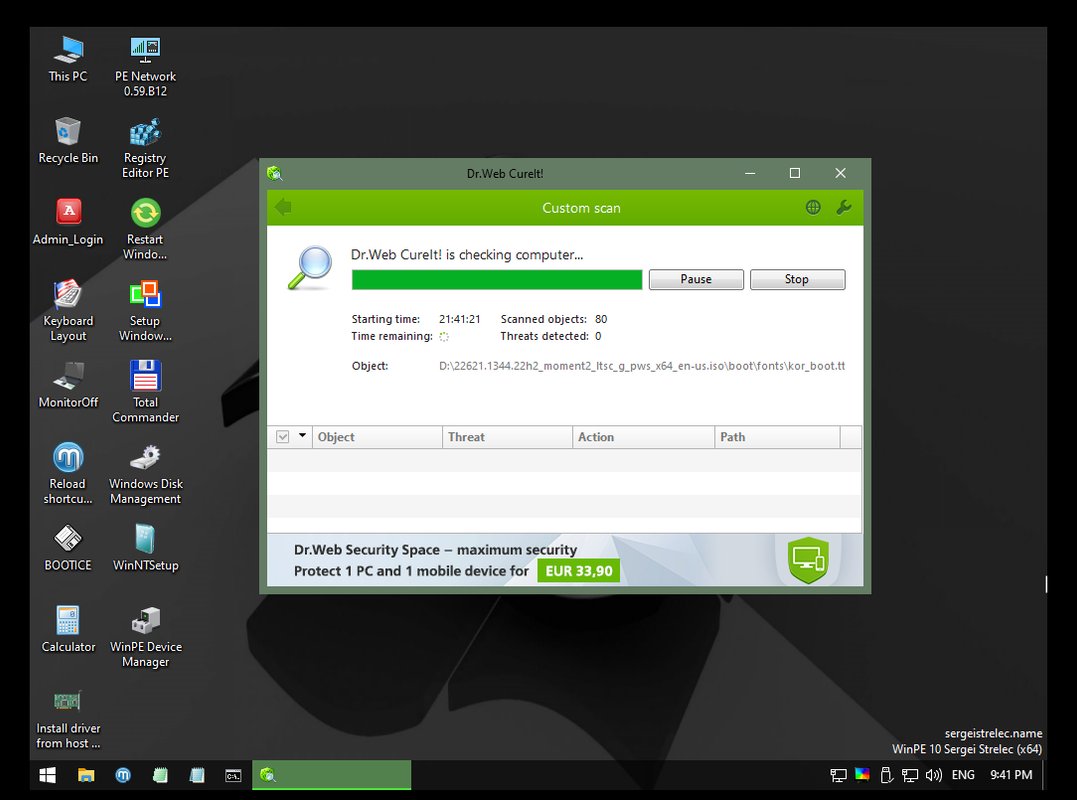Open language globe icon in Dr.Web
The image size is (1077, 800).
click(x=813, y=207)
